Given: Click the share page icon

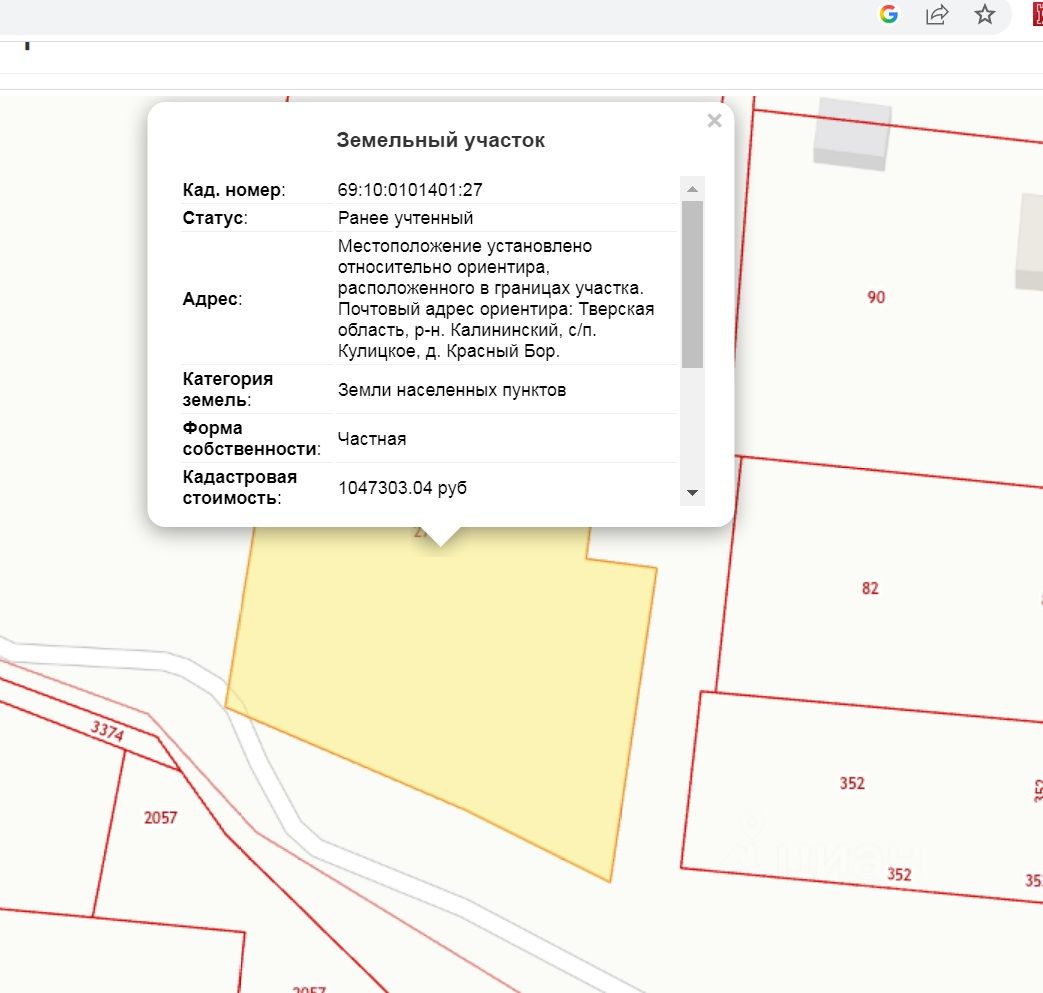Looking at the screenshot, I should (x=937, y=14).
